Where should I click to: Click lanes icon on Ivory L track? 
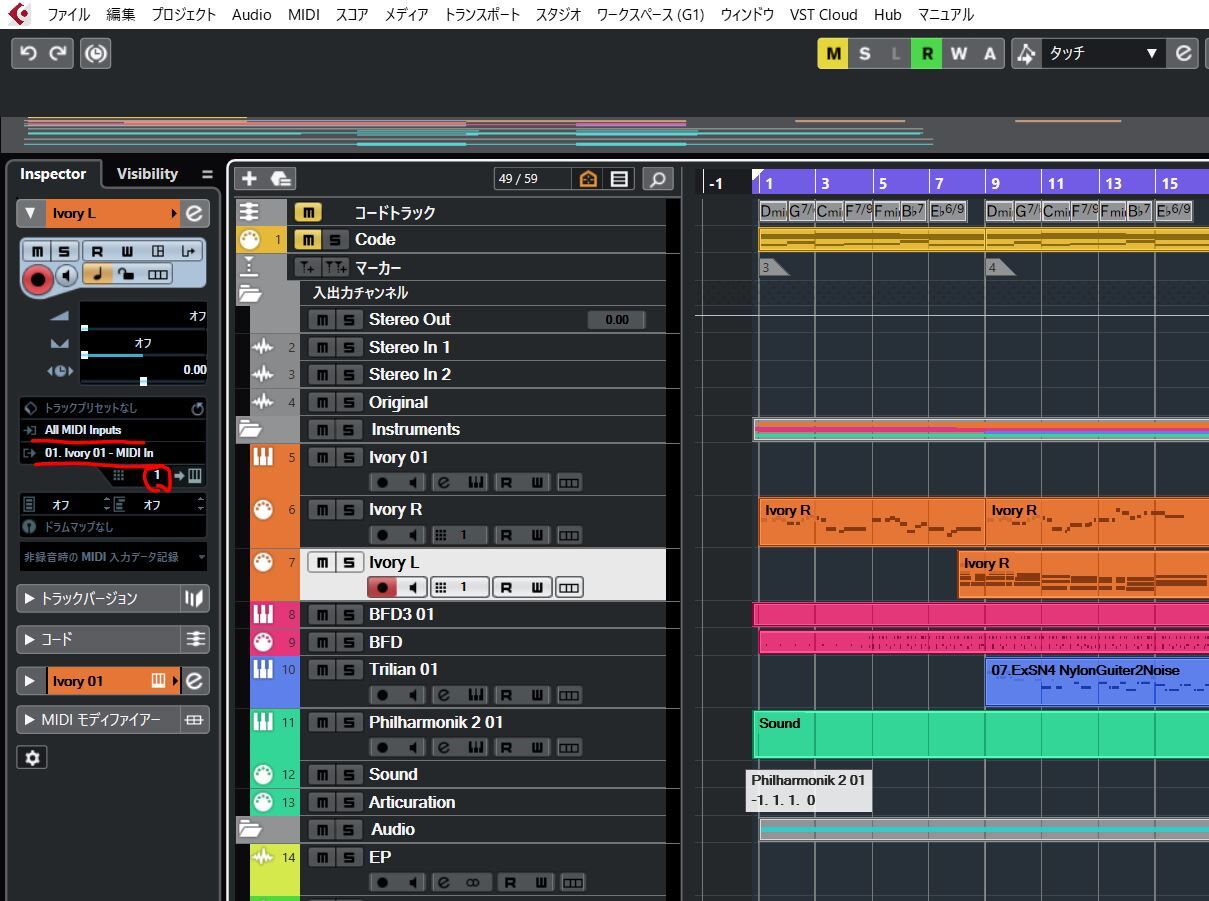(x=569, y=587)
